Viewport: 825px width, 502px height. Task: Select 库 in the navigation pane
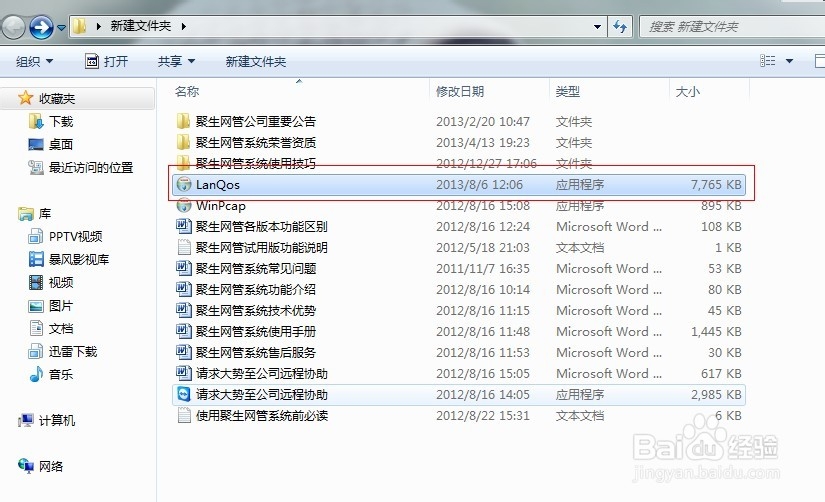pyautogui.click(x=45, y=214)
